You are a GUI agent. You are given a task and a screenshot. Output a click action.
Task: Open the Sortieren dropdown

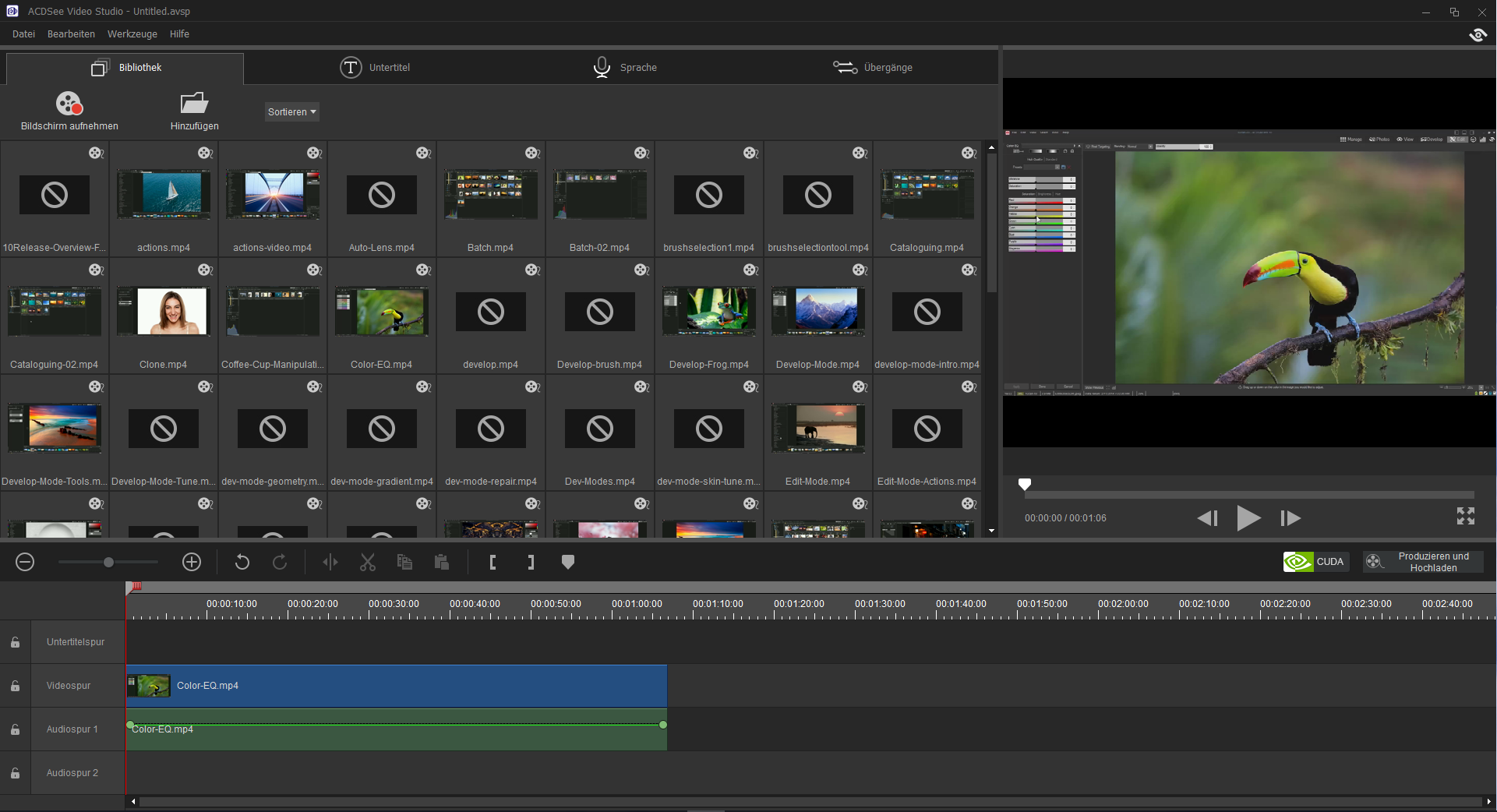(291, 111)
